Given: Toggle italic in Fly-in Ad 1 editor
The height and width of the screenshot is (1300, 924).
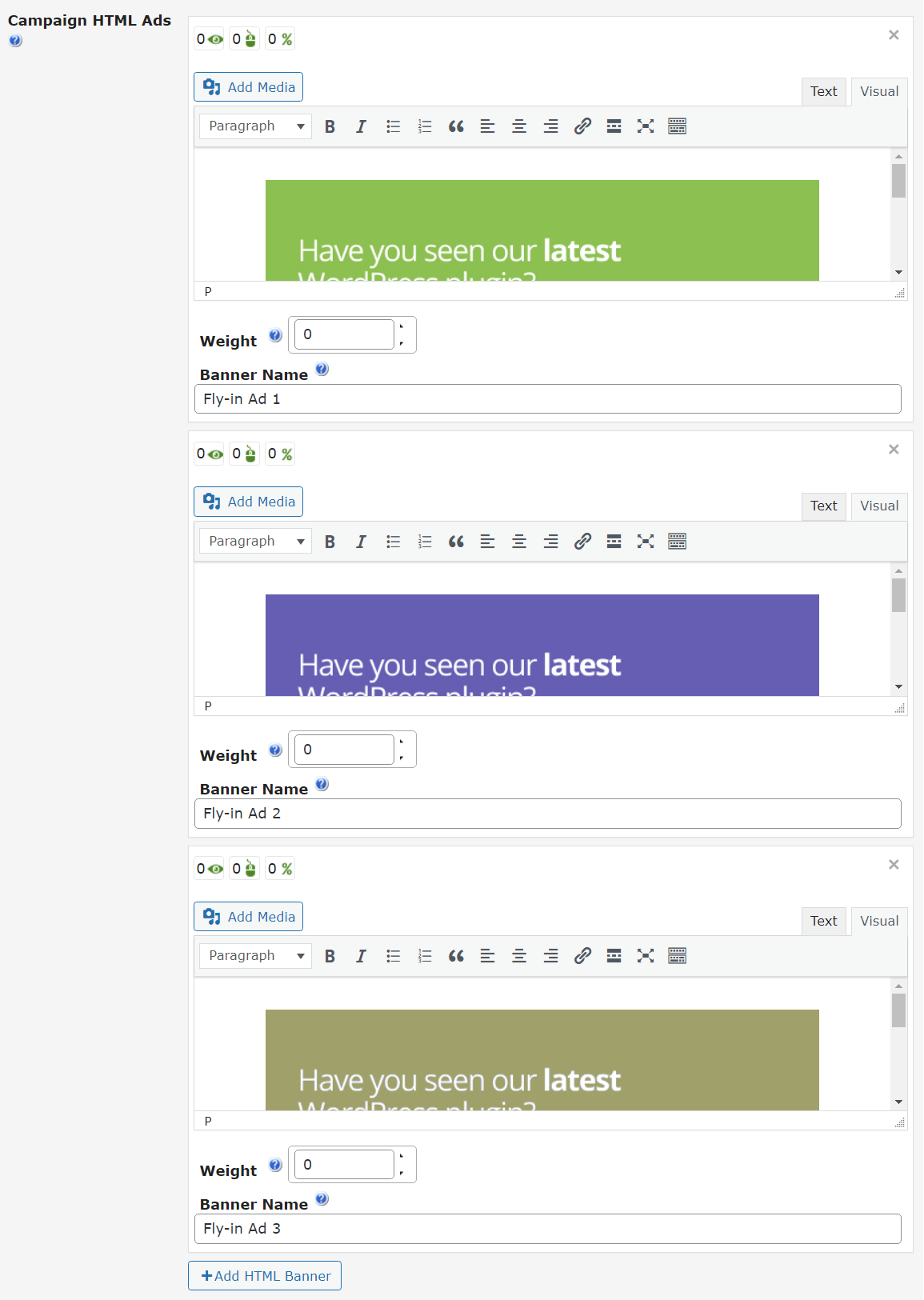Looking at the screenshot, I should tap(361, 126).
